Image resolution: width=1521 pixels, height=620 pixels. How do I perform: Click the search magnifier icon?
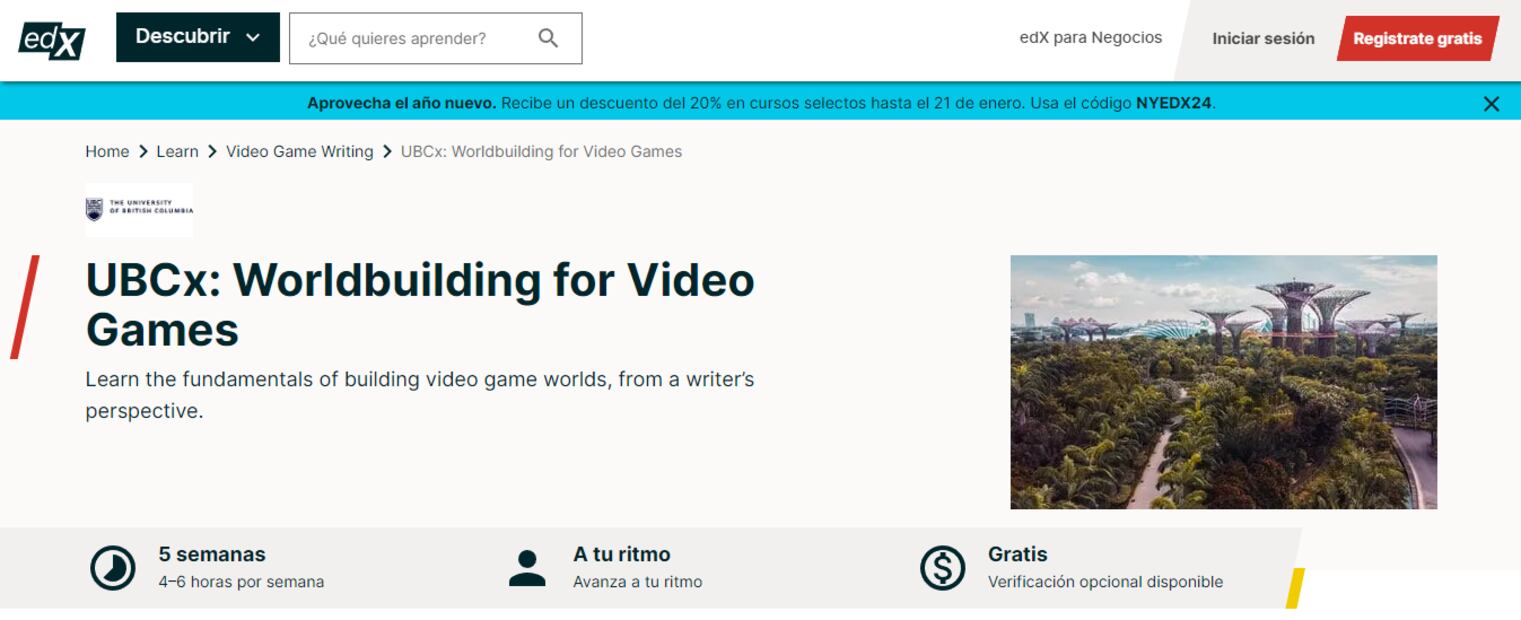tap(548, 38)
